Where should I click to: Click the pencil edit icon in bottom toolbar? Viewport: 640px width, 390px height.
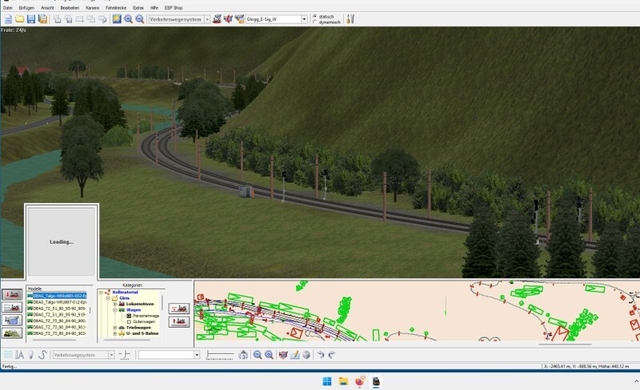tap(295, 355)
